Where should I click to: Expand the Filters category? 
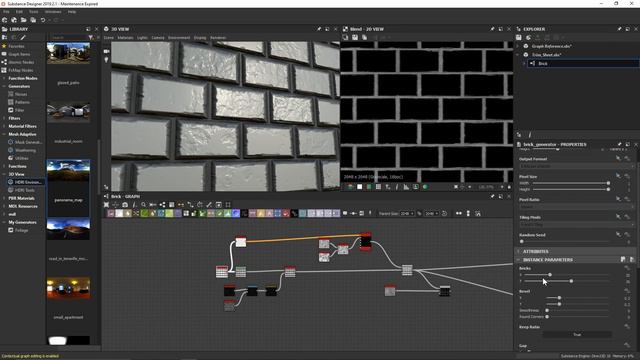[4, 118]
